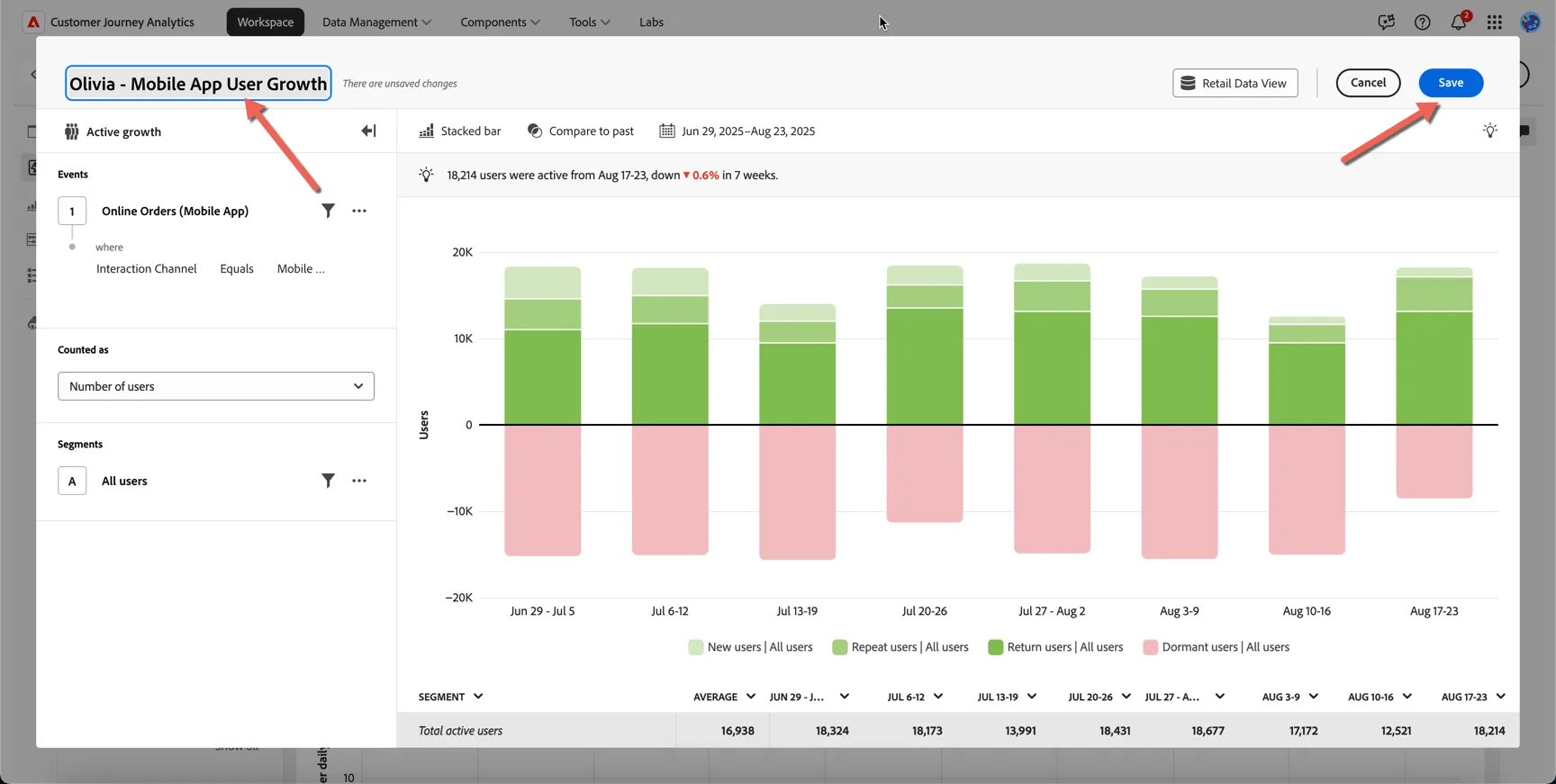The image size is (1556, 784).
Task: Open the help question mark icon
Action: [x=1422, y=22]
